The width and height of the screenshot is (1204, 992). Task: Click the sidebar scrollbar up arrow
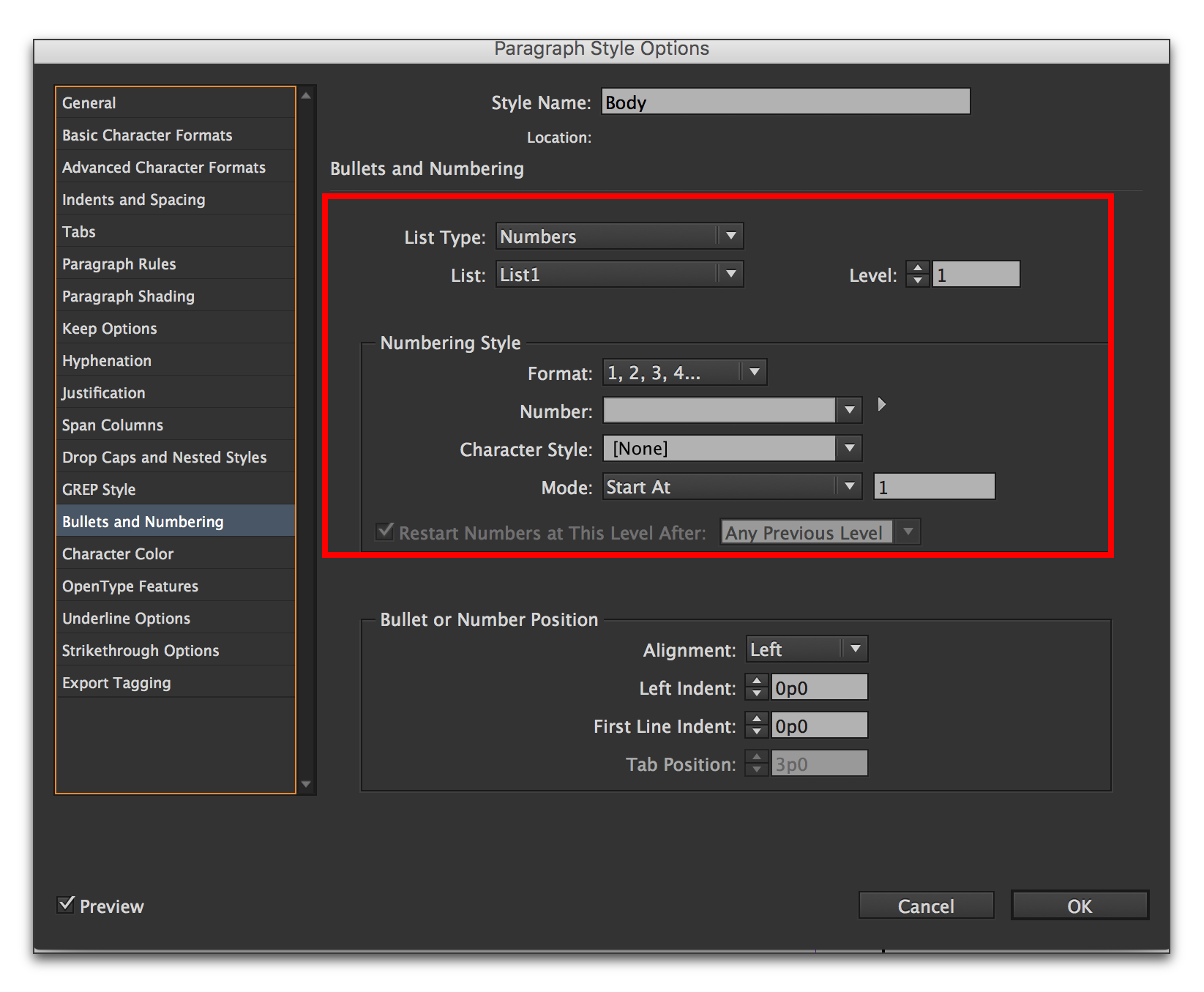pos(306,93)
